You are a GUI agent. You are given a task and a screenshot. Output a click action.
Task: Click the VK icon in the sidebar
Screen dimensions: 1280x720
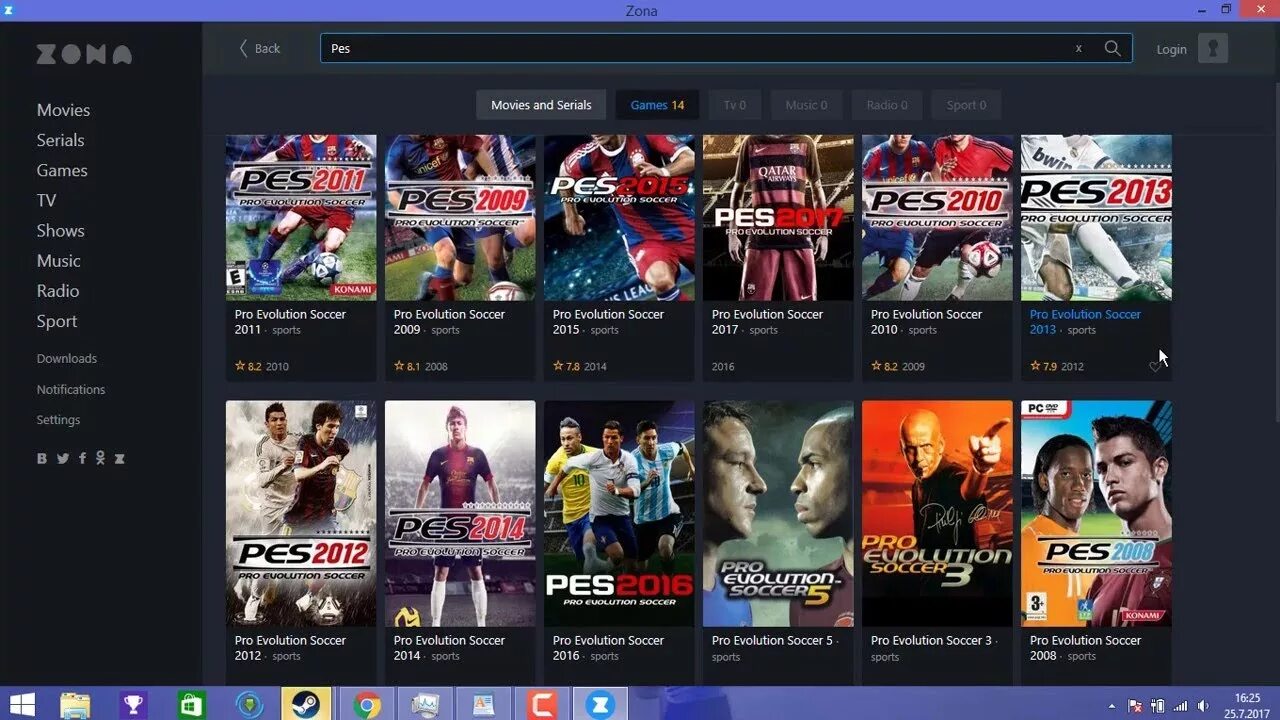pyautogui.click(x=42, y=459)
